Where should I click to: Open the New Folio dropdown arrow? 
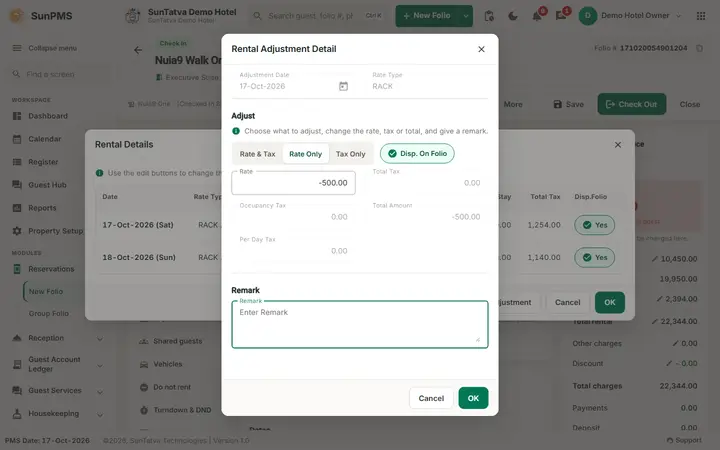pyautogui.click(x=466, y=16)
